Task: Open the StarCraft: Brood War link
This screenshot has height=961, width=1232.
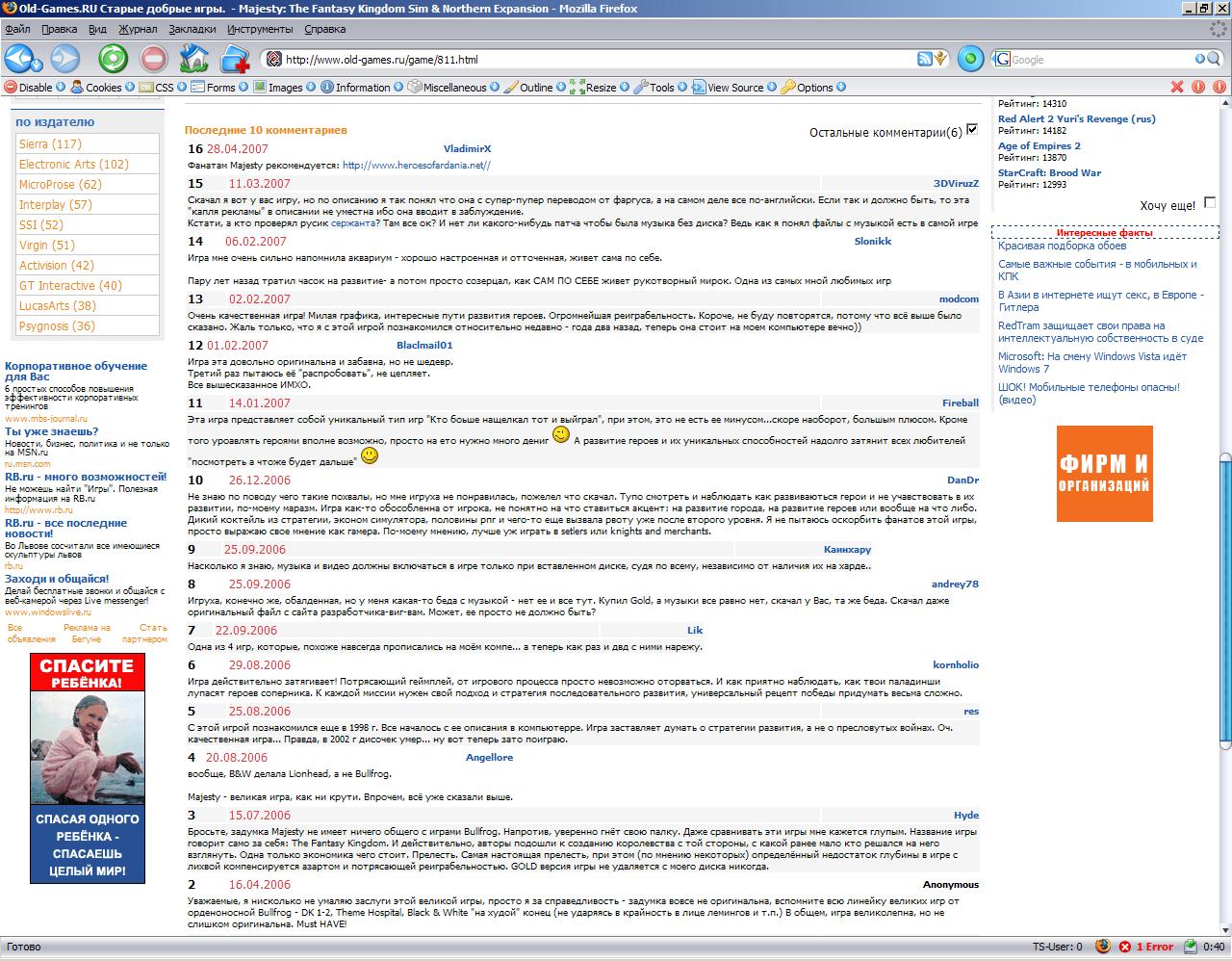Action: [x=1049, y=173]
